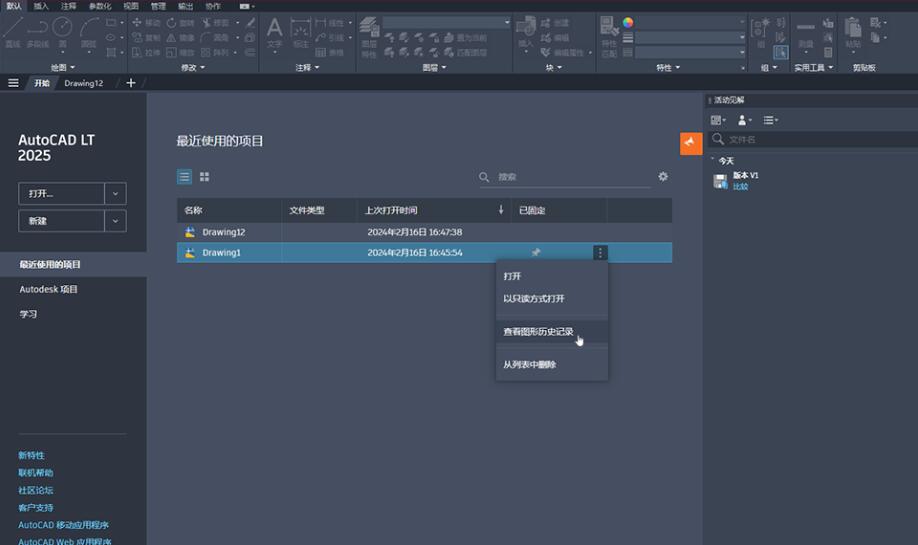
Task: Click the Mirror (镜像) tool icon
Action: pos(172,37)
